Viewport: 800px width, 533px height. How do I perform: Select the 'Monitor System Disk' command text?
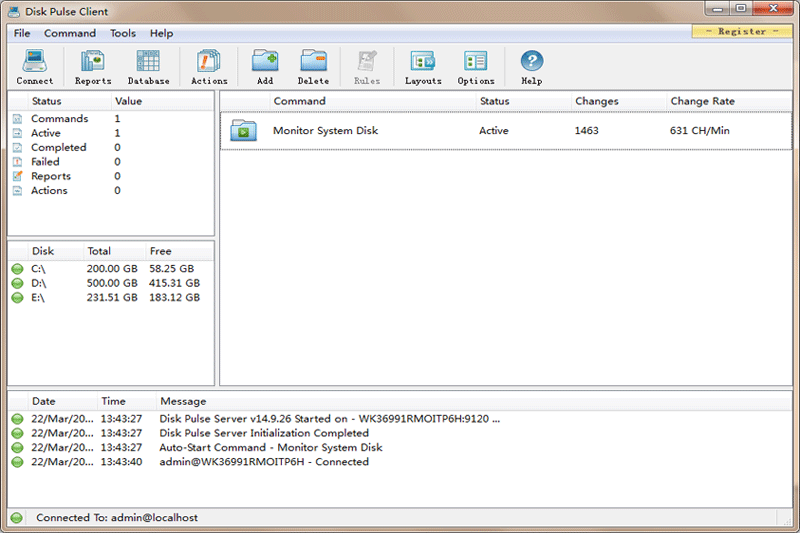326,131
